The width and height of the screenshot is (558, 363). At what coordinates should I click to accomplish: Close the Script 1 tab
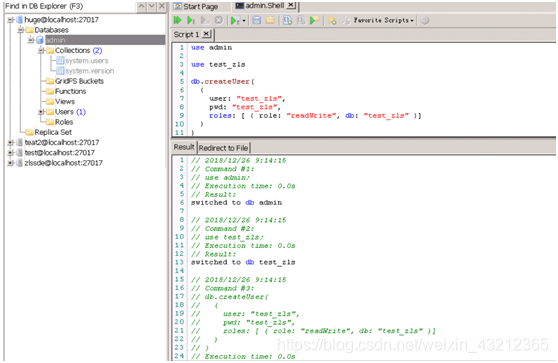206,34
